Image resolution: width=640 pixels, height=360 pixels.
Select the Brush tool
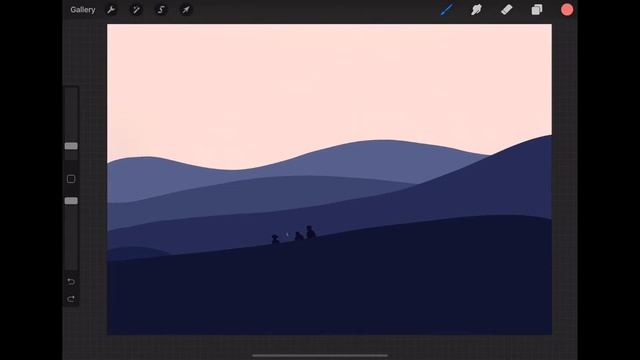point(447,10)
